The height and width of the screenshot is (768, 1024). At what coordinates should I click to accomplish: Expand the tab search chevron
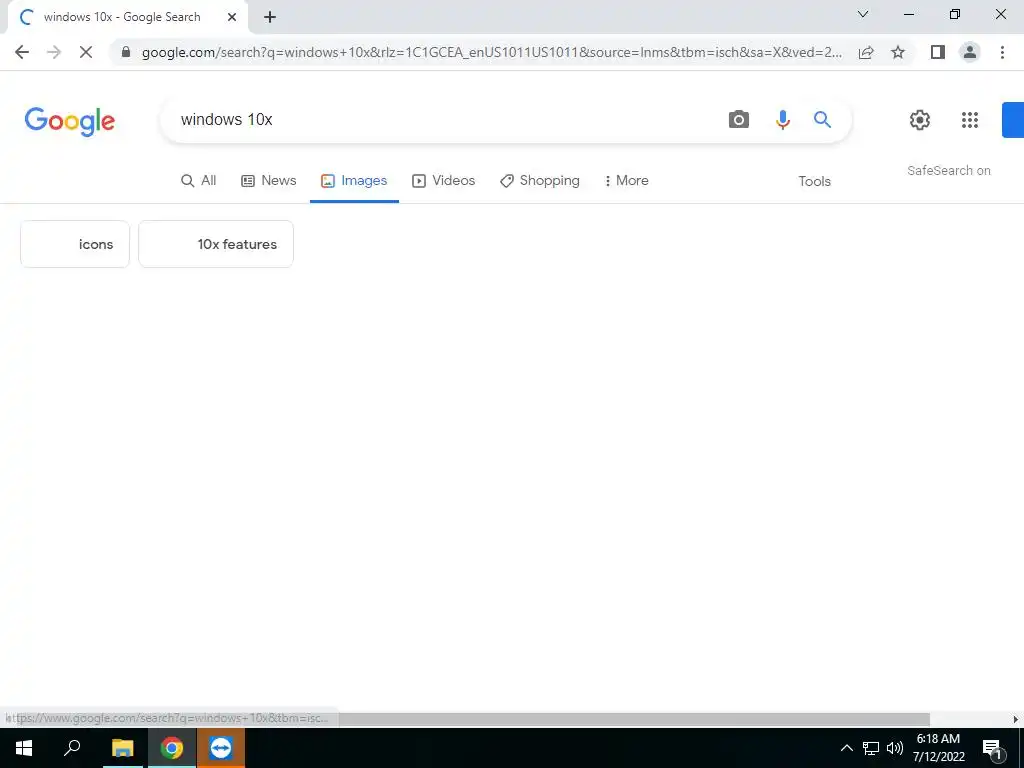[x=863, y=14]
